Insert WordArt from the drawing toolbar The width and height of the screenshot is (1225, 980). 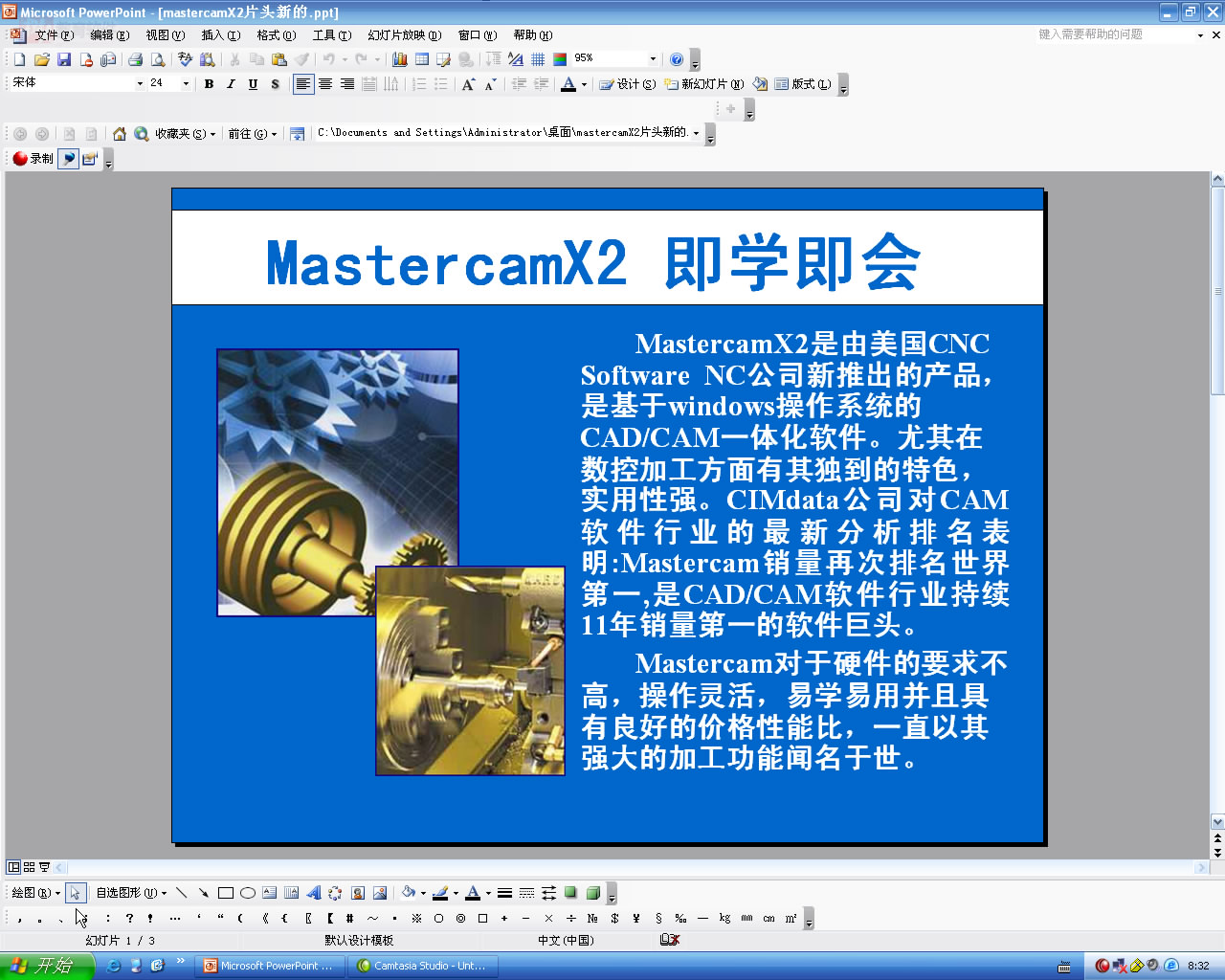tap(314, 893)
